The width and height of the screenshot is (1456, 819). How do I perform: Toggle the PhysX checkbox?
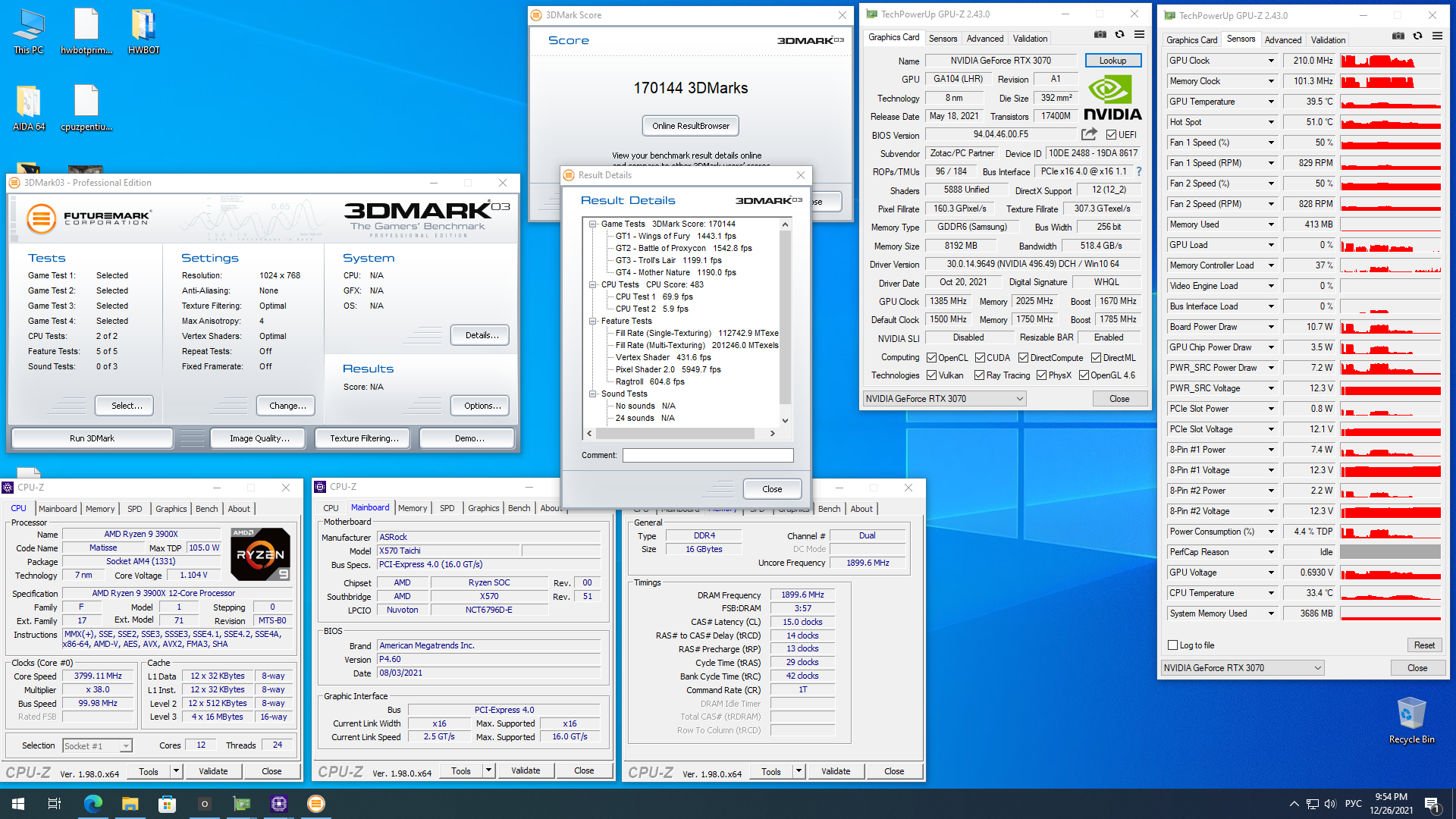(x=1042, y=375)
